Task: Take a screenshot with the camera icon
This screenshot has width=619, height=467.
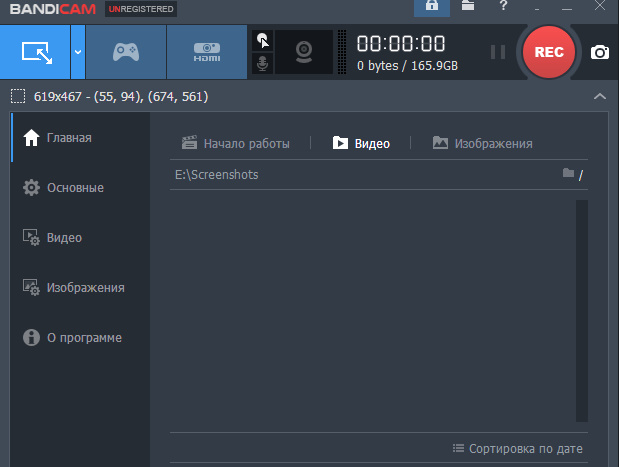Action: [600, 52]
